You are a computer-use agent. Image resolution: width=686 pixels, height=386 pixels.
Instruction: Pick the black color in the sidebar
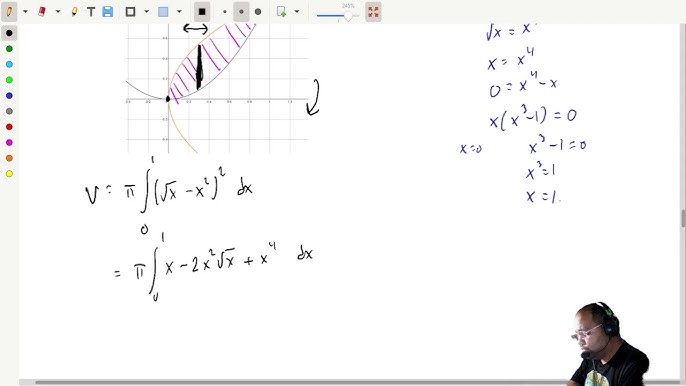(9, 33)
